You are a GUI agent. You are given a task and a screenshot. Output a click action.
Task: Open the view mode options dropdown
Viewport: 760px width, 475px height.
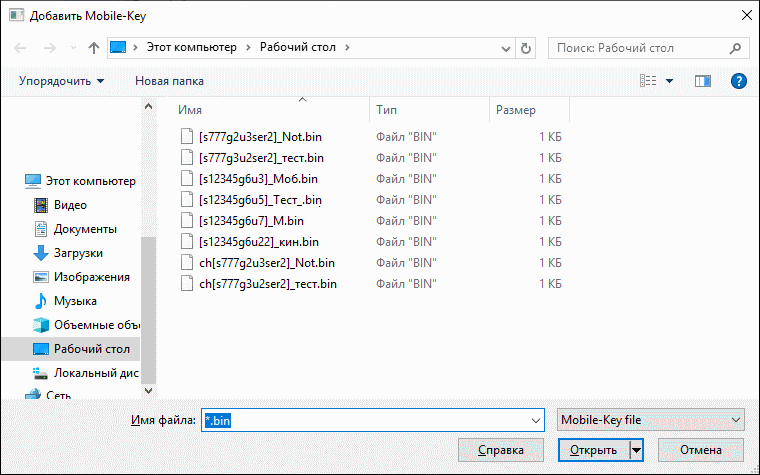click(x=669, y=80)
